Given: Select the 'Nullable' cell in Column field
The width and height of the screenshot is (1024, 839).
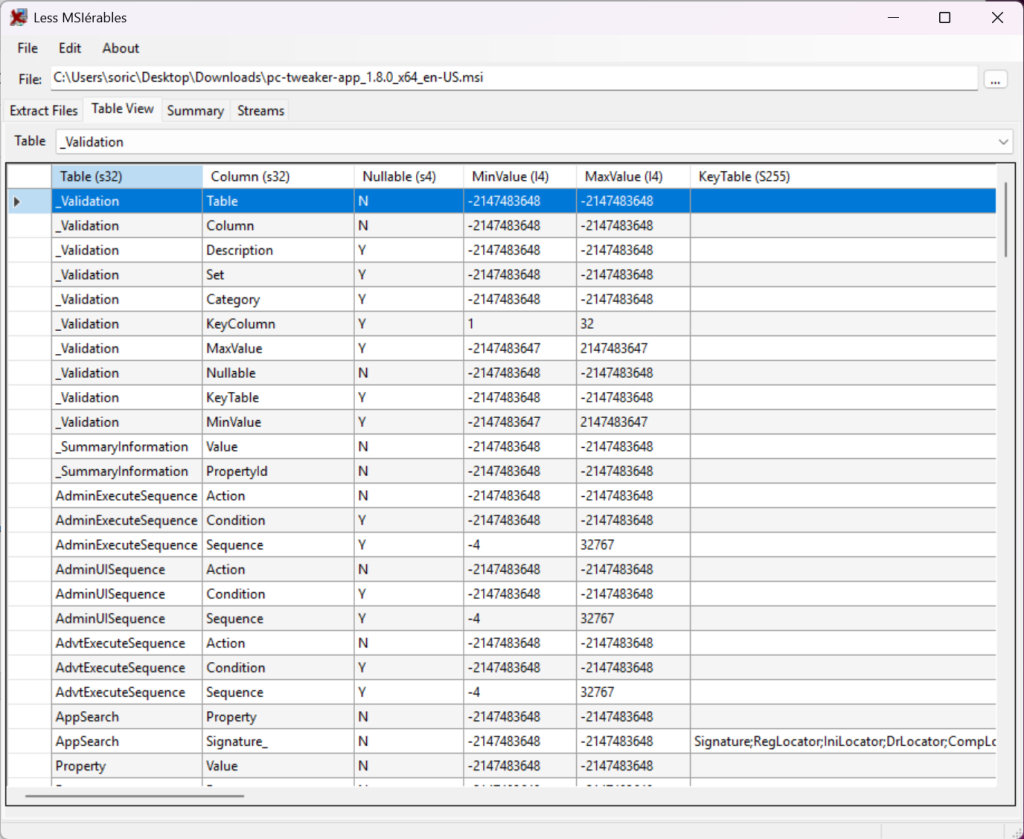Looking at the screenshot, I should (x=278, y=373).
